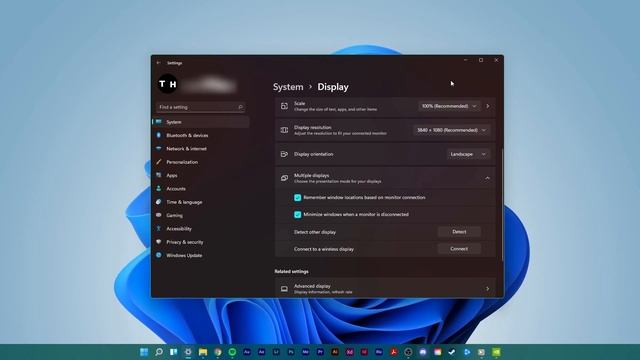This screenshot has height=360, width=640.
Task: Click the user profile avatar TH
Action: coord(167,84)
